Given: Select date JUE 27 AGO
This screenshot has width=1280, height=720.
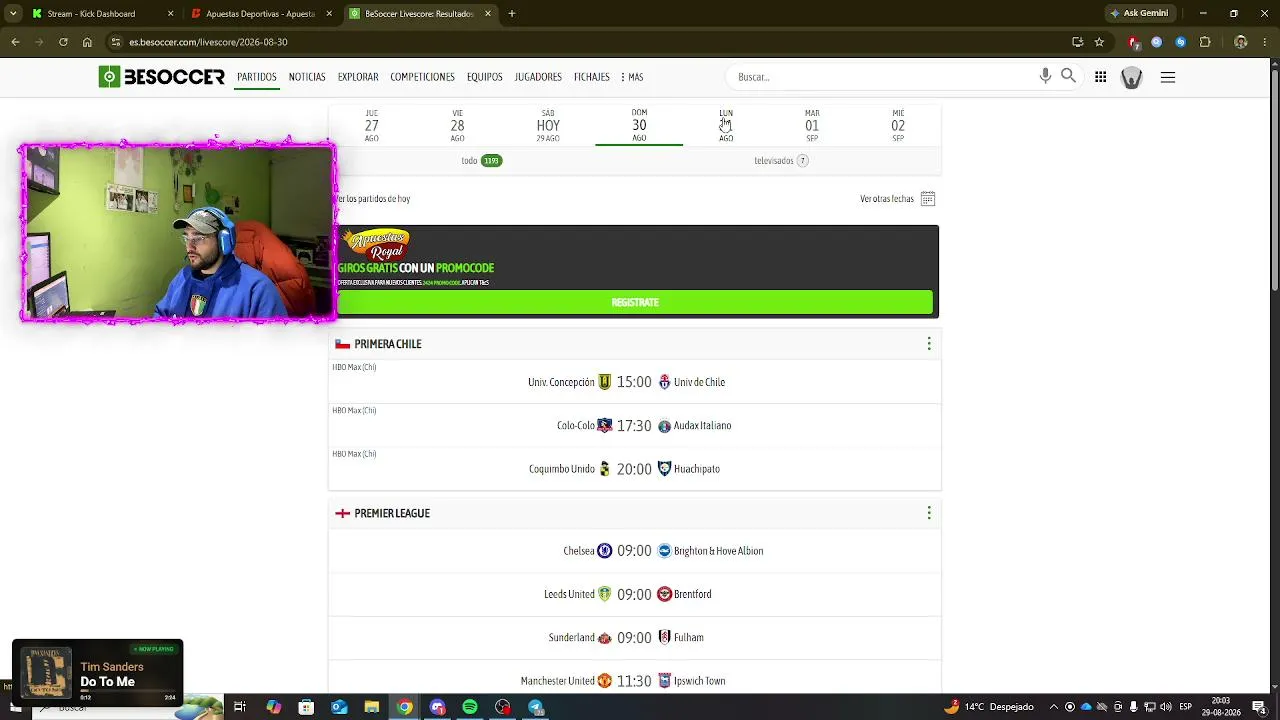Looking at the screenshot, I should [372, 125].
